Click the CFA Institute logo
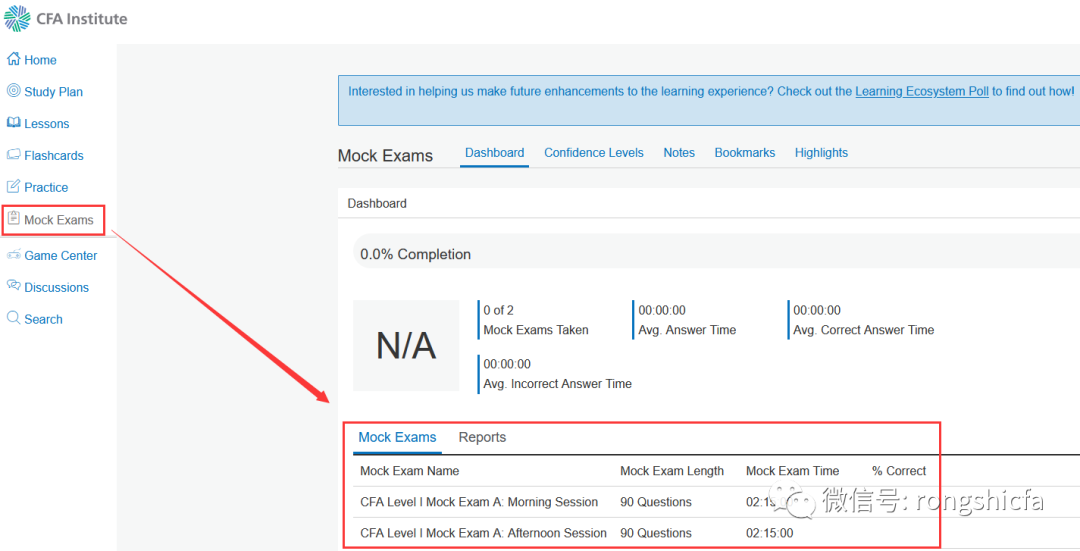1080x551 pixels. click(66, 19)
